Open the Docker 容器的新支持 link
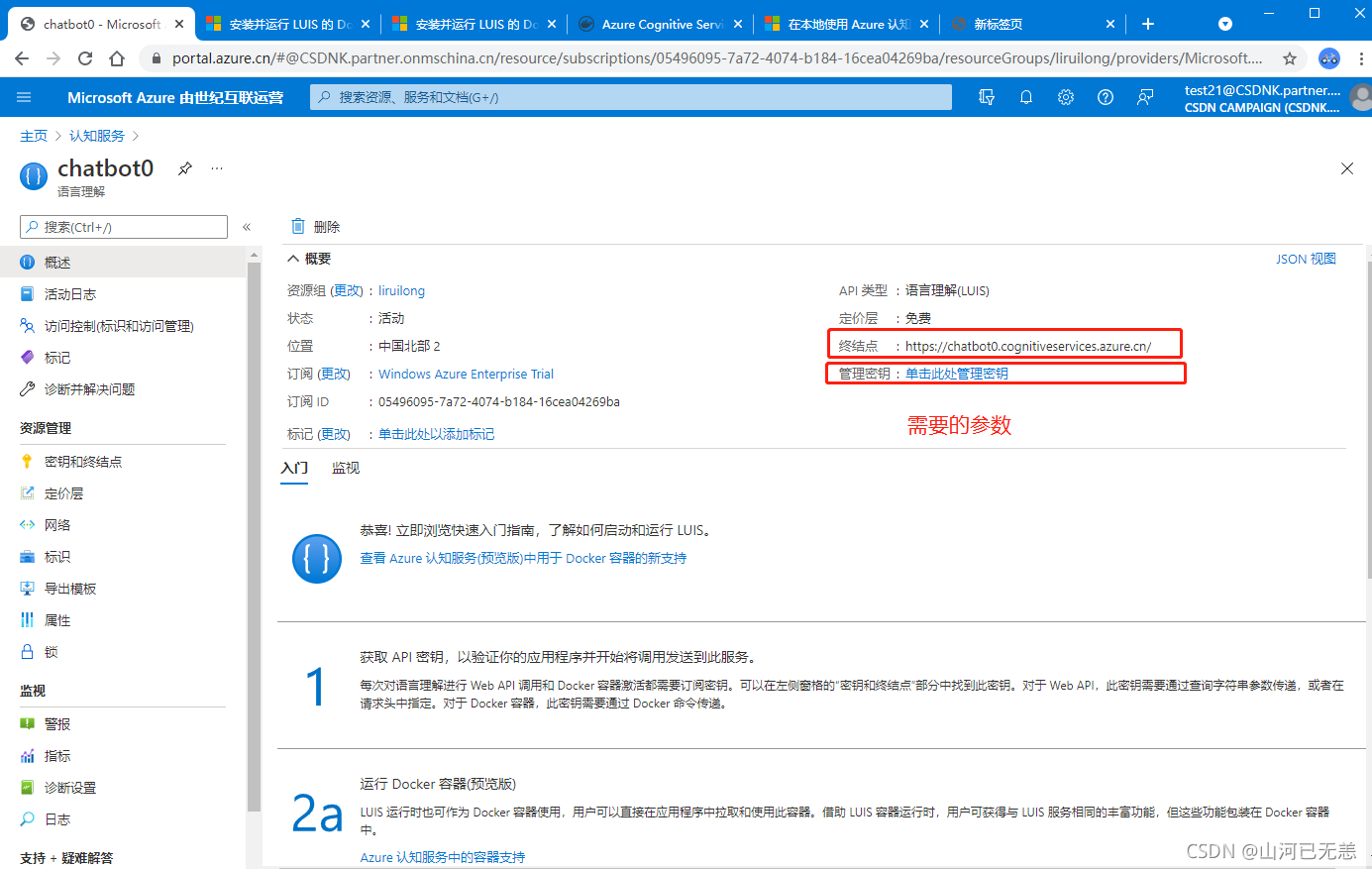This screenshot has height=869, width=1372. [x=523, y=558]
